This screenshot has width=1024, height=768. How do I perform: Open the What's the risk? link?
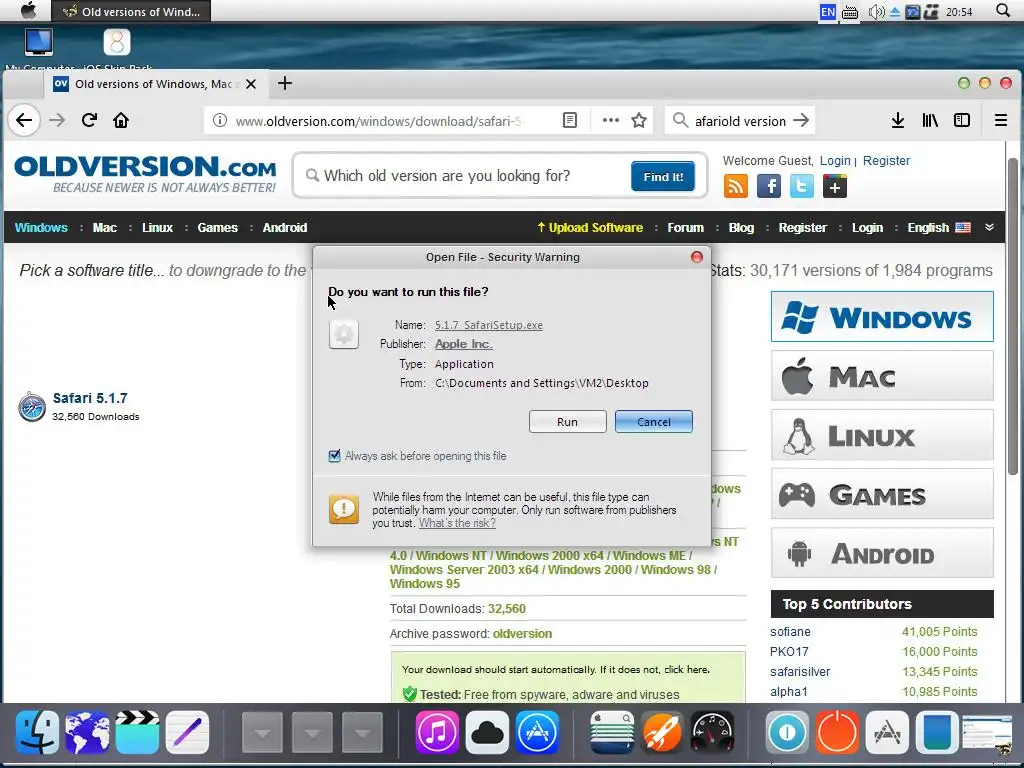457,523
